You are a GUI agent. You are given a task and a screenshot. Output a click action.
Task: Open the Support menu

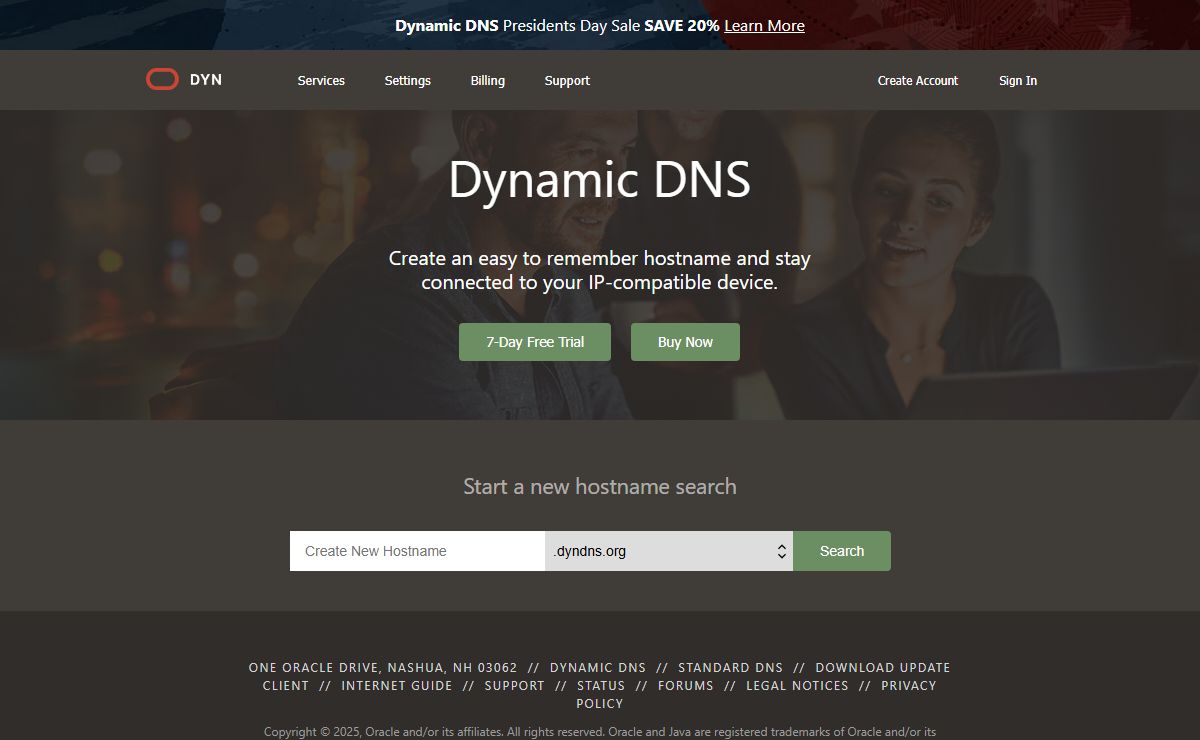coord(567,81)
